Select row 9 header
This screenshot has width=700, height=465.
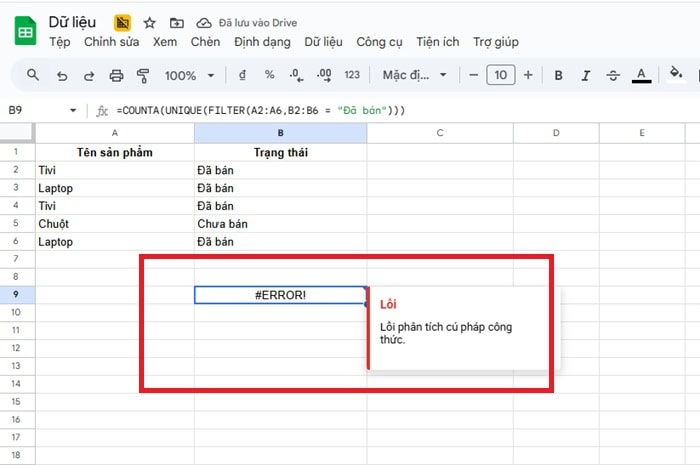pyautogui.click(x=16, y=295)
